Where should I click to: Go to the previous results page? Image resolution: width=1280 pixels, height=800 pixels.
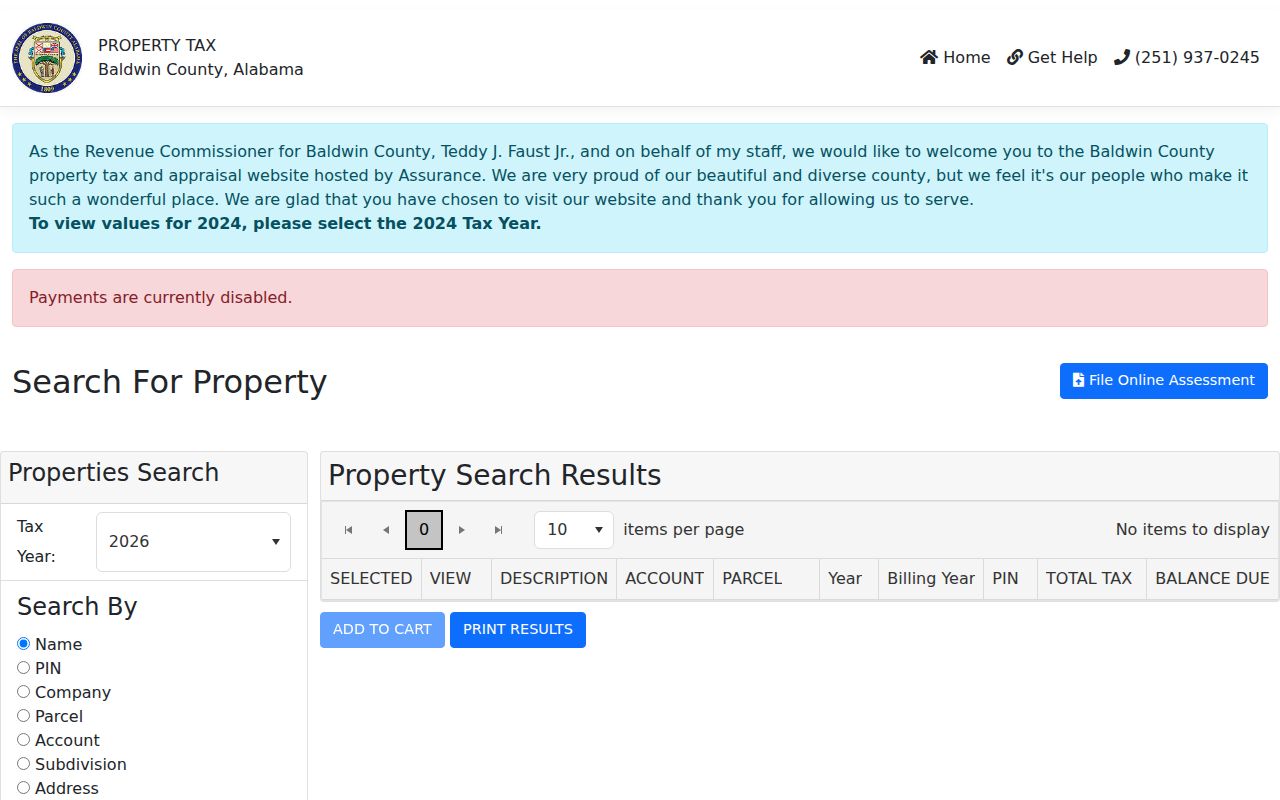pyautogui.click(x=386, y=530)
